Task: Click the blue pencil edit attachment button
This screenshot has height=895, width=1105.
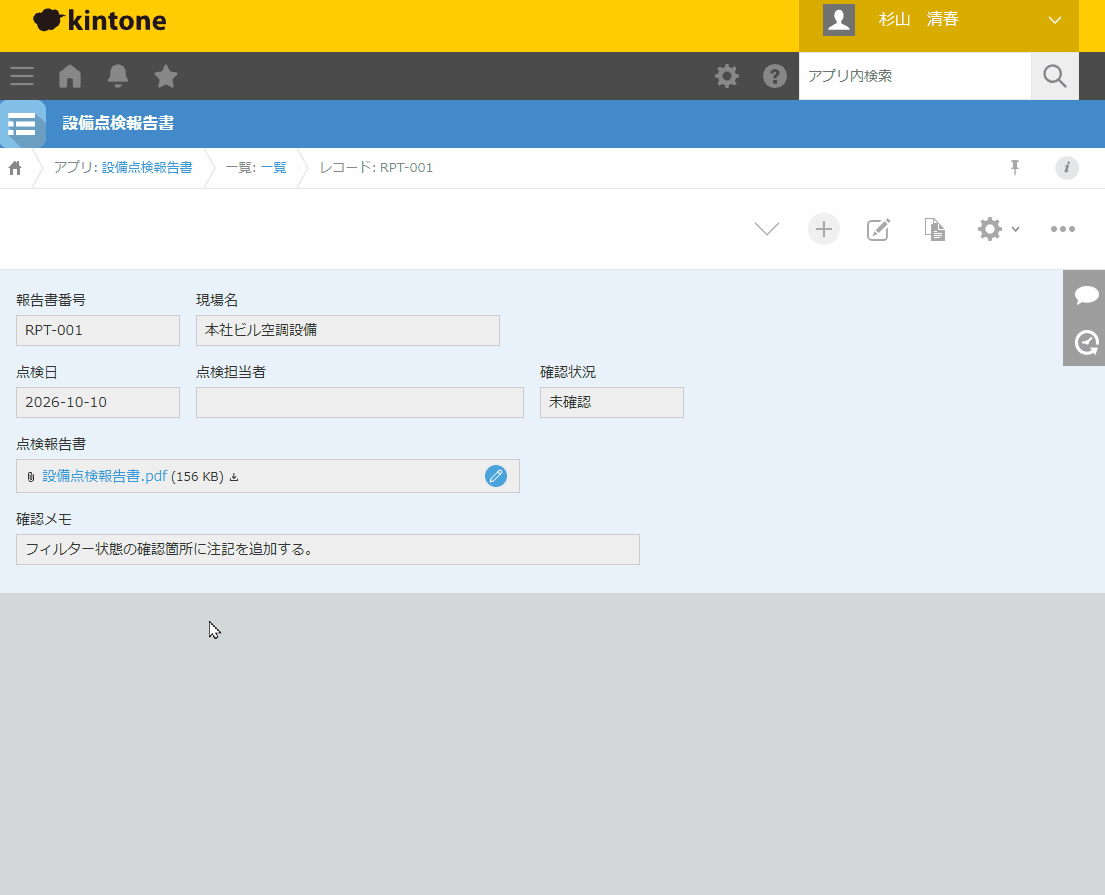Action: pos(496,476)
